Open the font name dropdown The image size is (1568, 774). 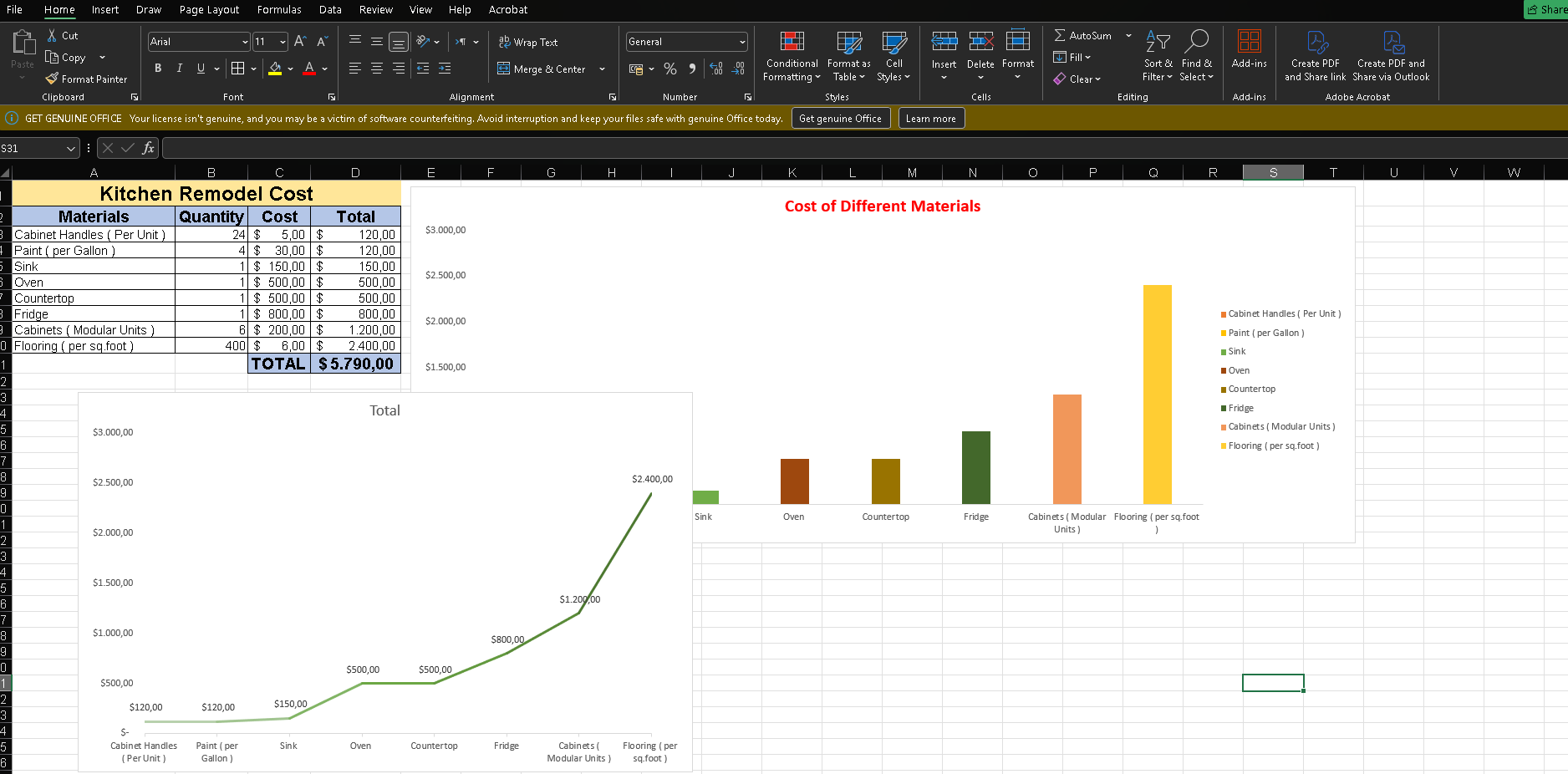[x=245, y=42]
